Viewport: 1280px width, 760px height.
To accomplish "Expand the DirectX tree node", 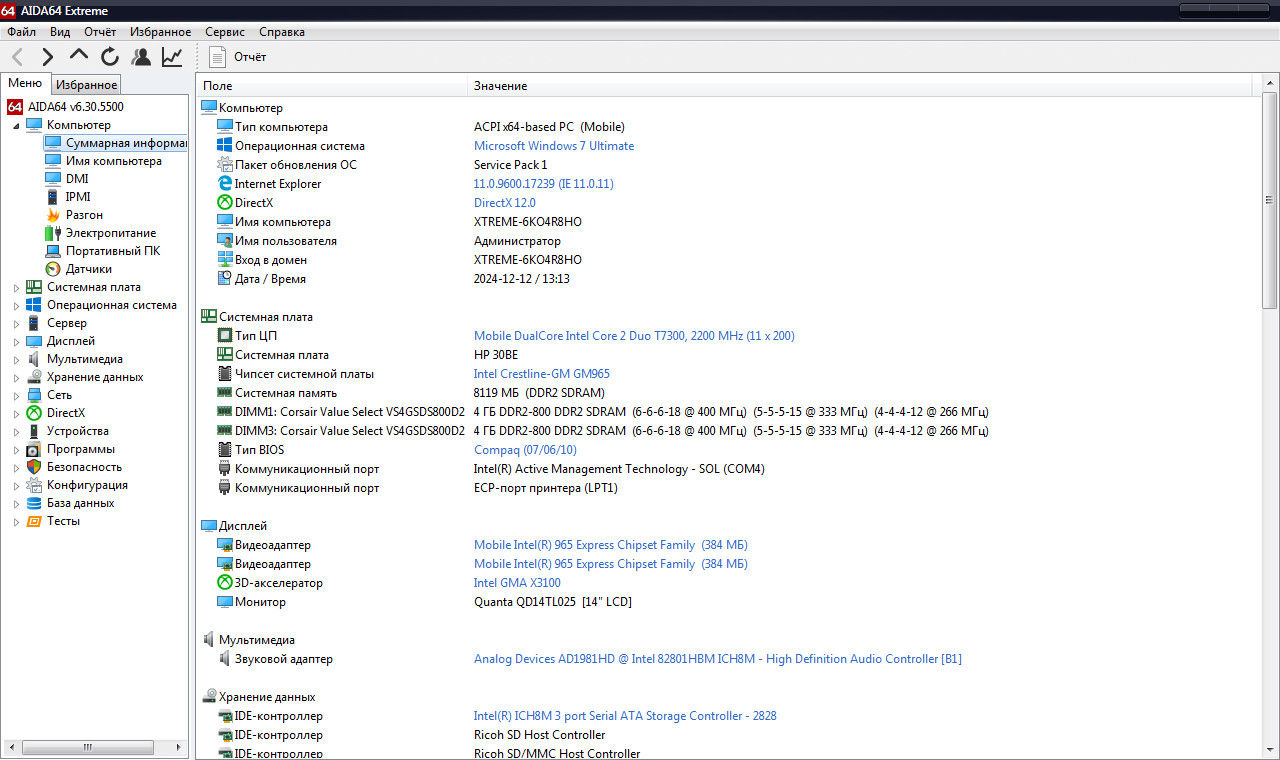I will point(16,413).
